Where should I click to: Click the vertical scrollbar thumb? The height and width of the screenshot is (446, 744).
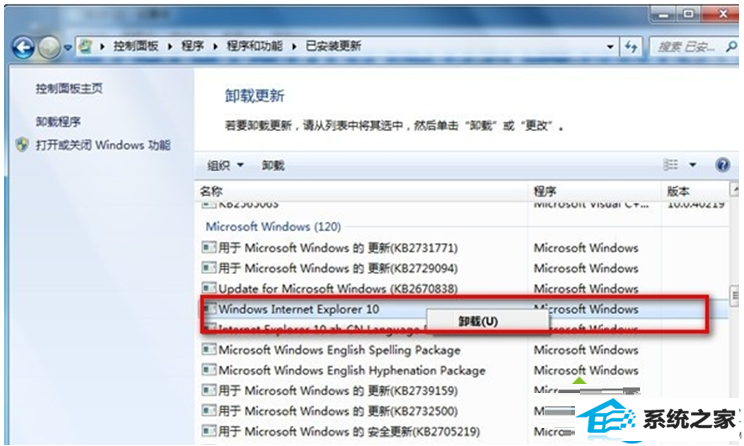coord(735,297)
